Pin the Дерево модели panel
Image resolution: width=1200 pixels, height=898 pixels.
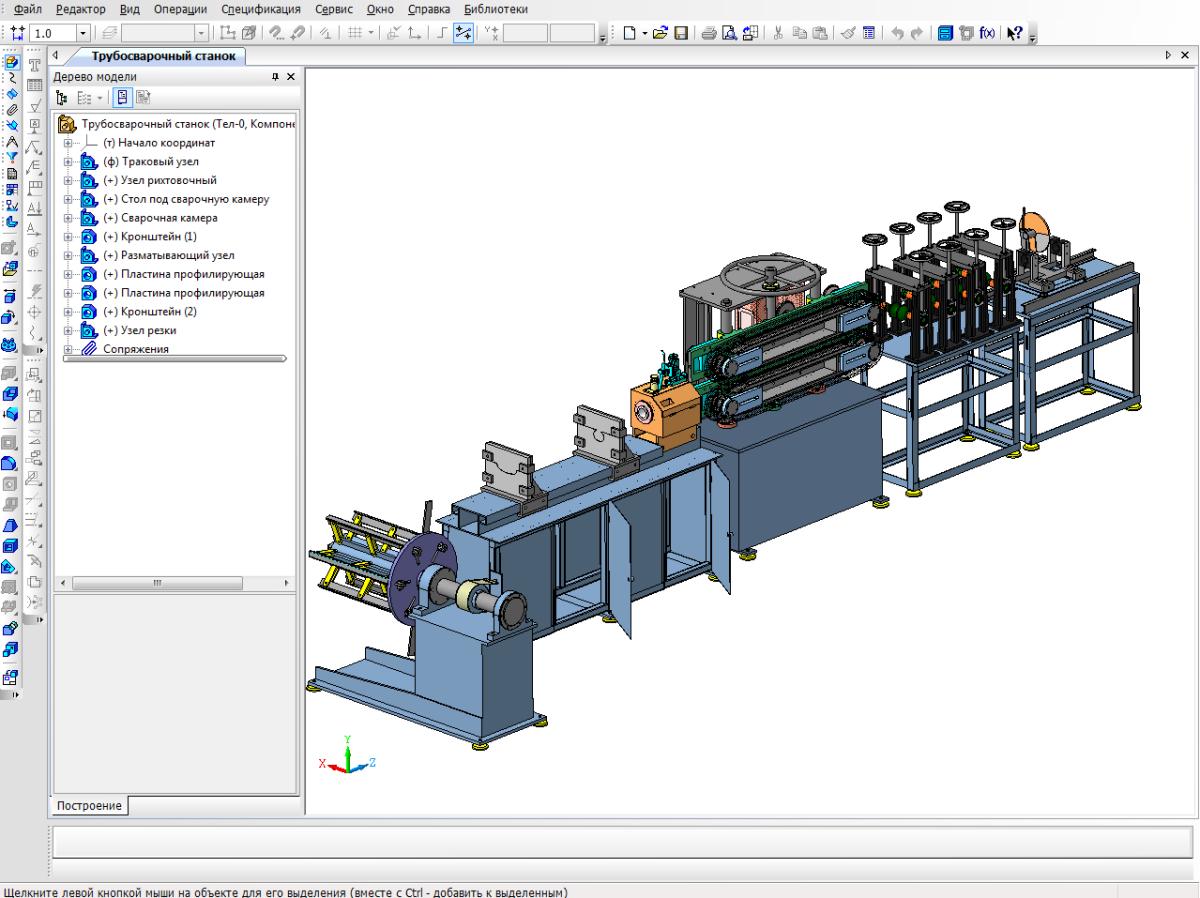275,77
